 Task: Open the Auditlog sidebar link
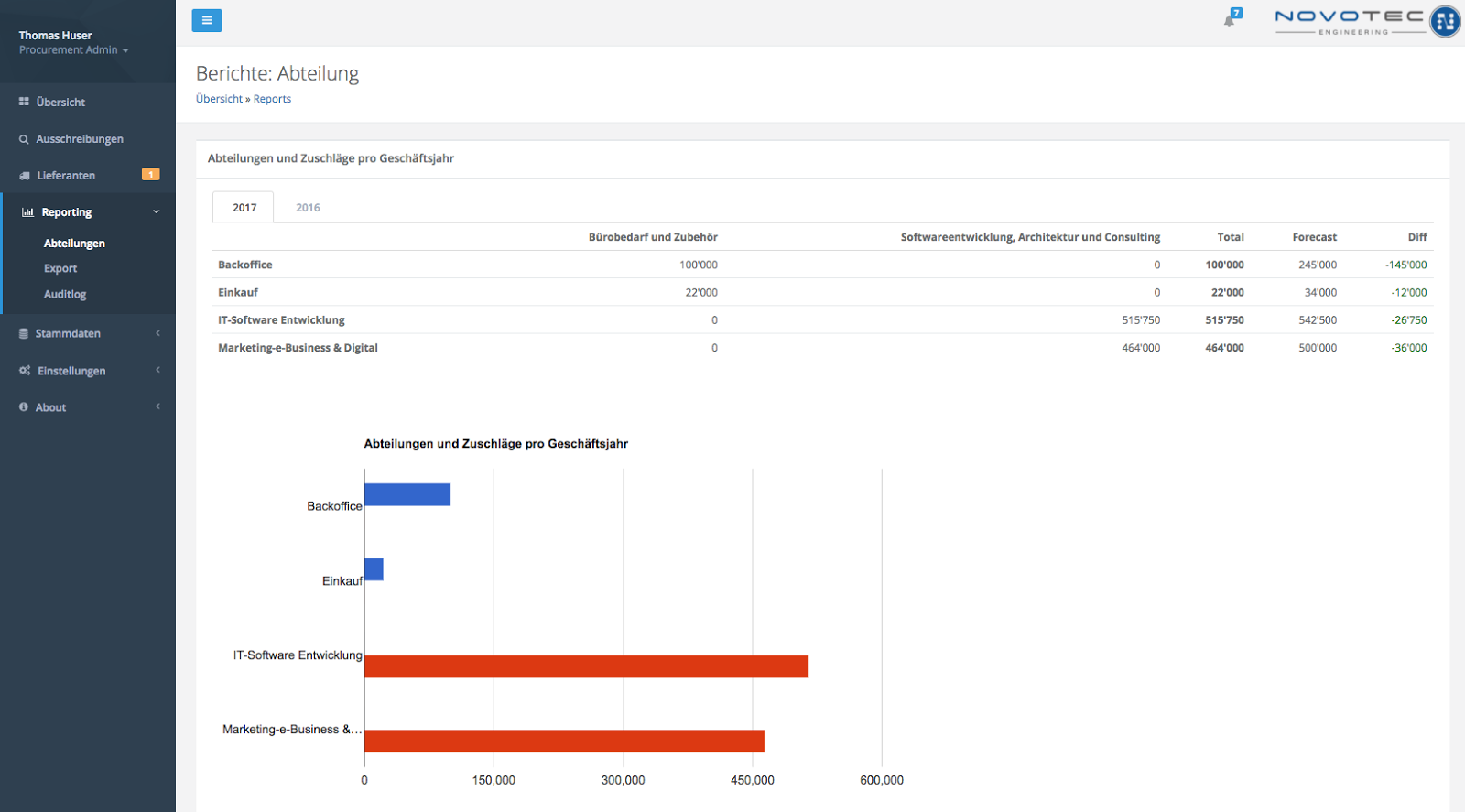(x=65, y=294)
